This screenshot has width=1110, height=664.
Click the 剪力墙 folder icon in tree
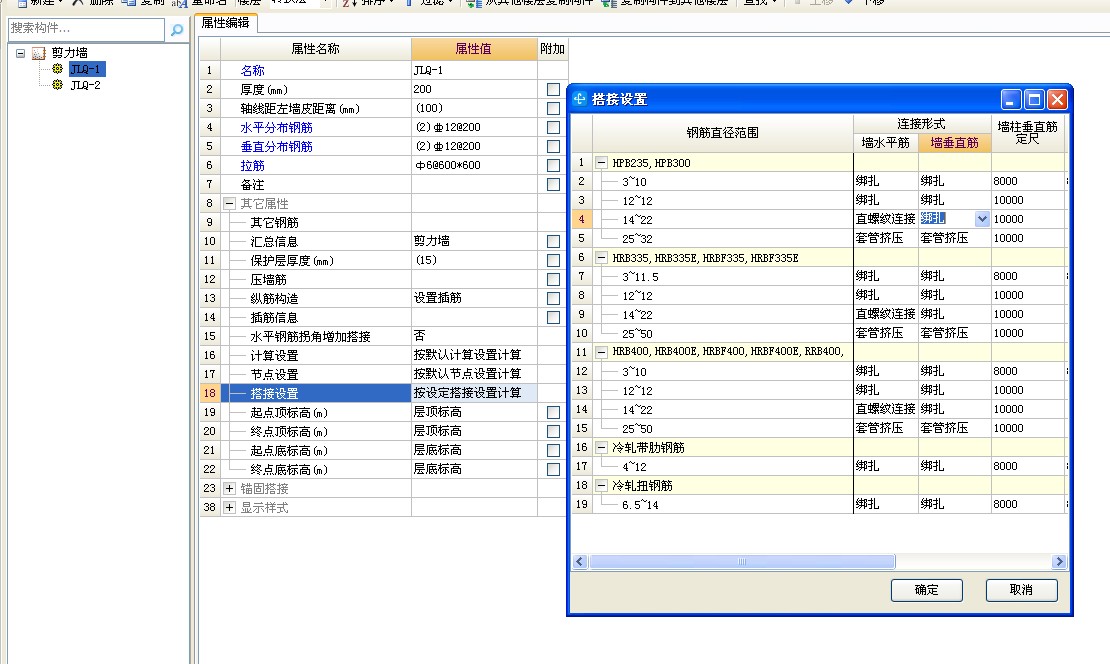pyautogui.click(x=39, y=53)
